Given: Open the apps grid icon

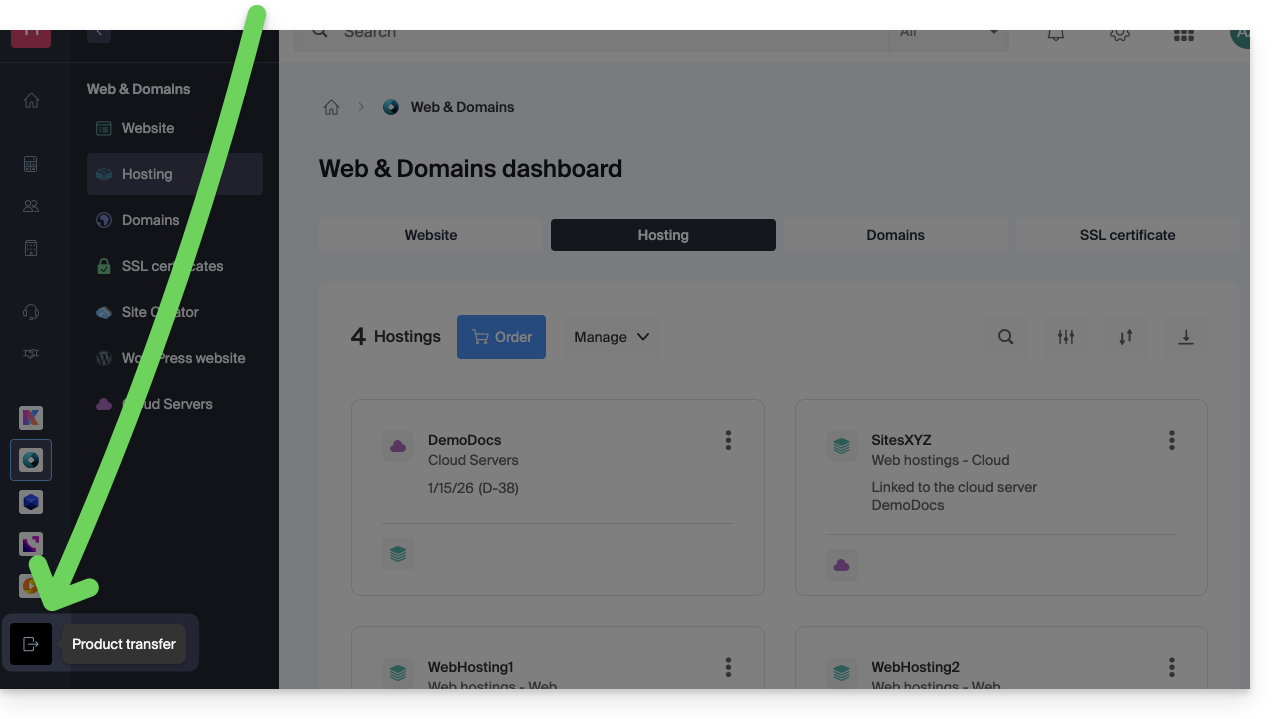Looking at the screenshot, I should pyautogui.click(x=1184, y=34).
